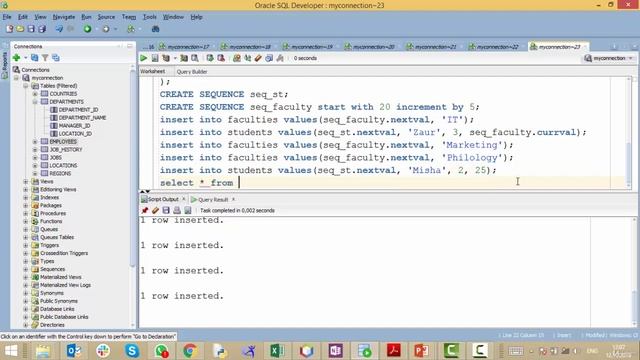This screenshot has width=640, height=360.
Task: Open the File menu
Action: click(x=7, y=17)
